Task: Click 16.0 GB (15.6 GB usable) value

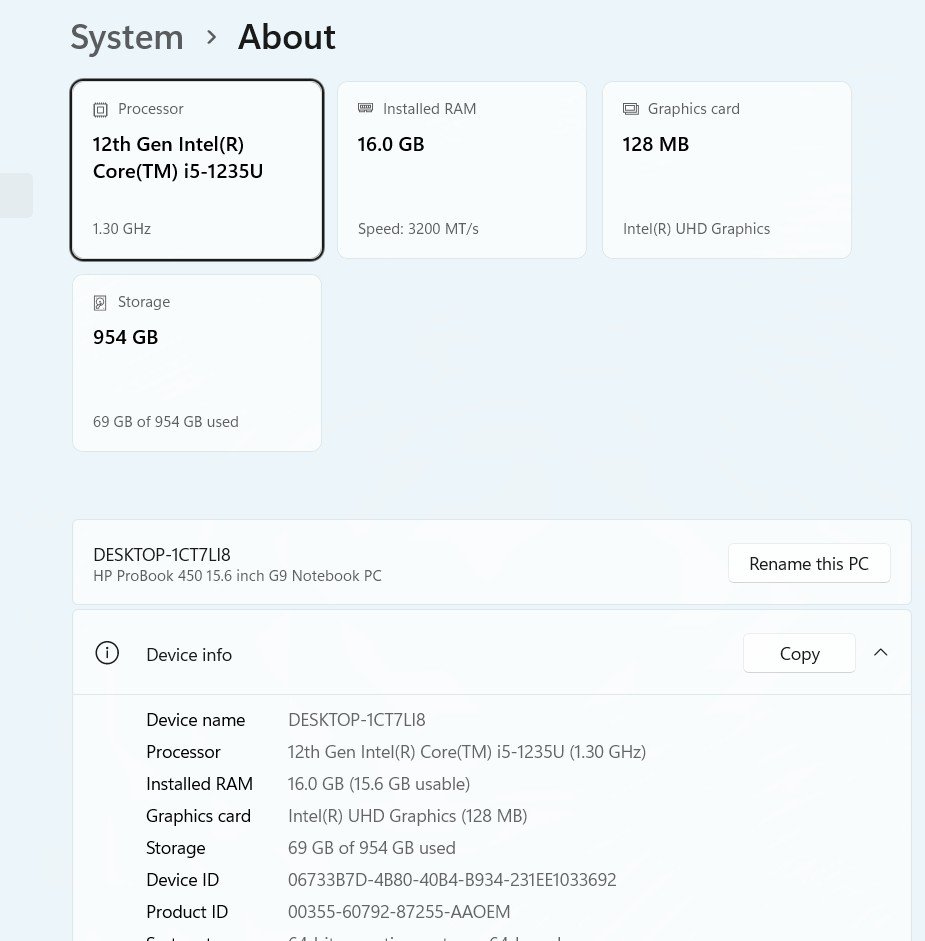Action: point(379,784)
